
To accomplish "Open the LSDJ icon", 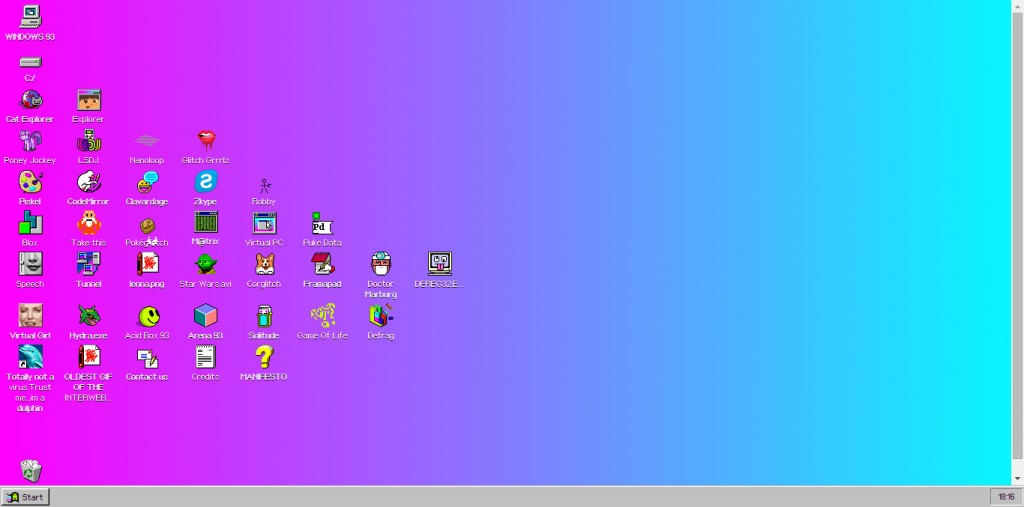I will click(x=88, y=141).
